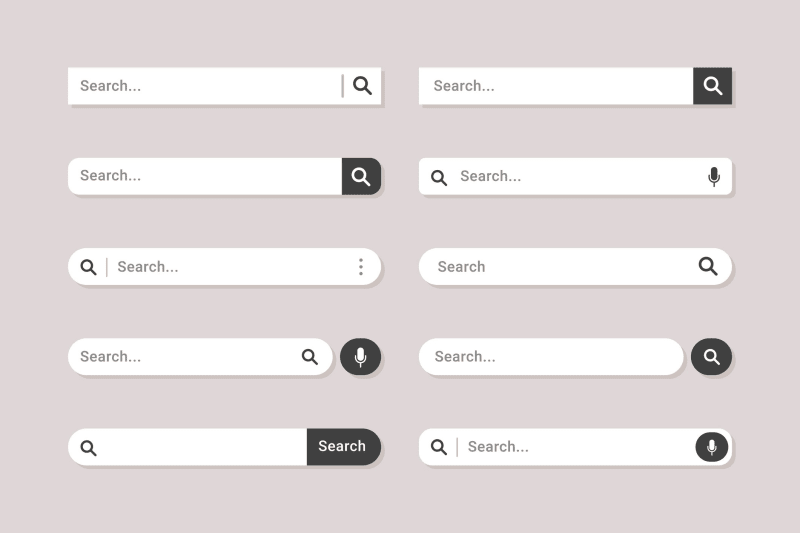Viewport: 800px width, 533px height.
Task: Click the magnifier icon in the bar with the Search text button
Action: [x=88, y=448]
